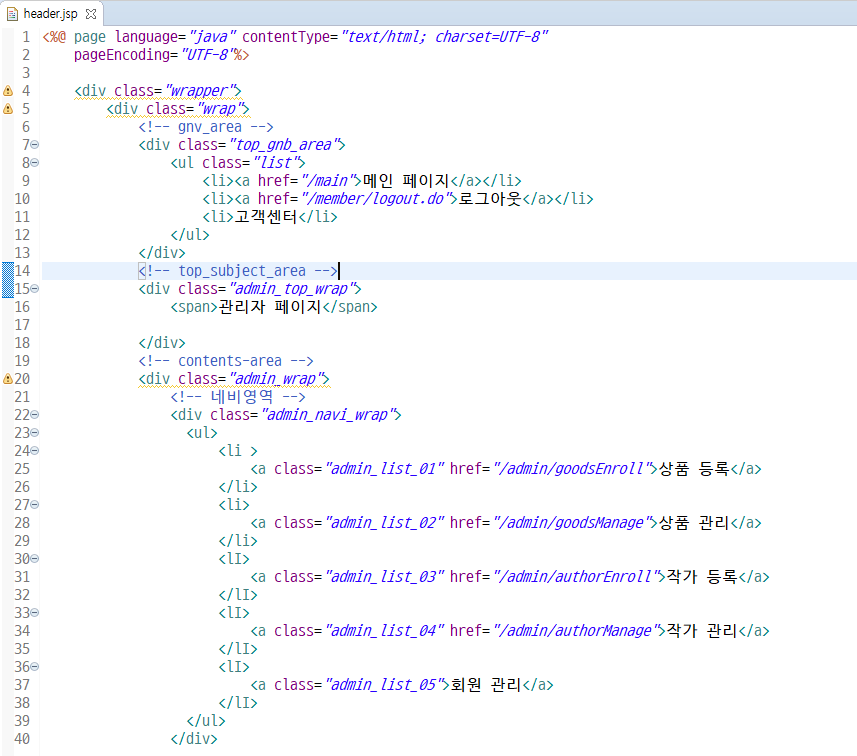
Task: Collapse the fold at line 8
Action: 35,163
